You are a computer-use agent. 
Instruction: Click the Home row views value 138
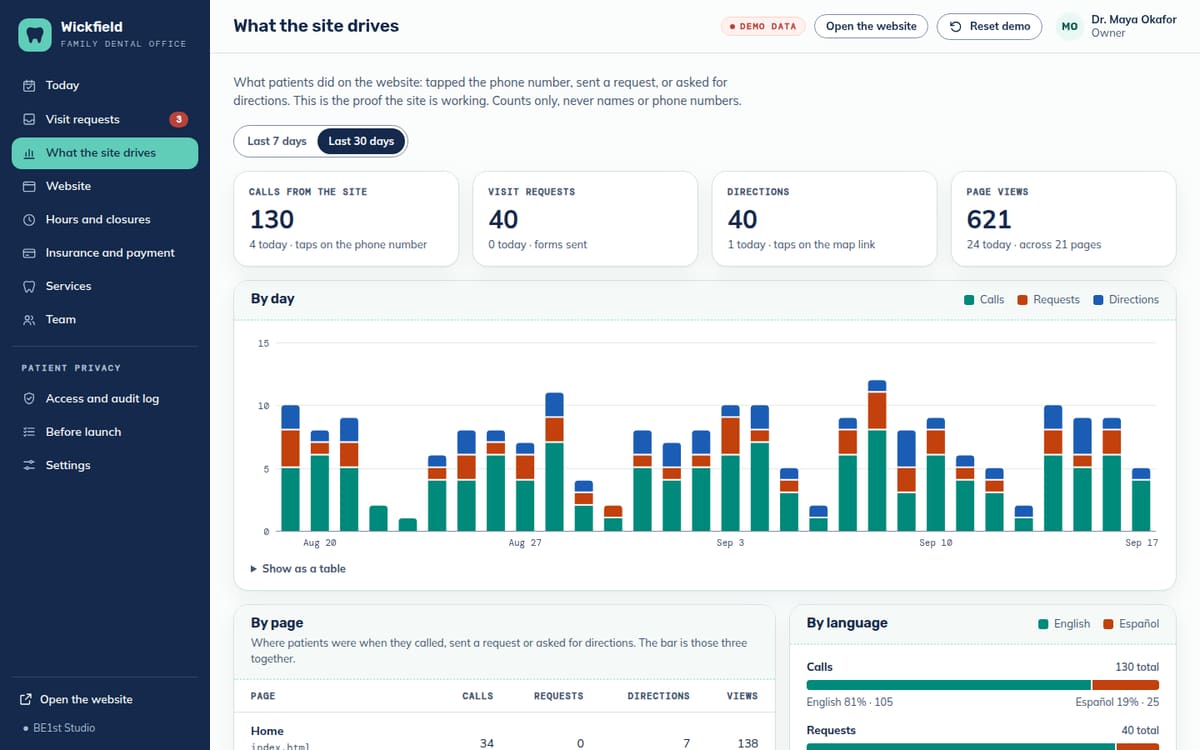pyautogui.click(x=748, y=743)
